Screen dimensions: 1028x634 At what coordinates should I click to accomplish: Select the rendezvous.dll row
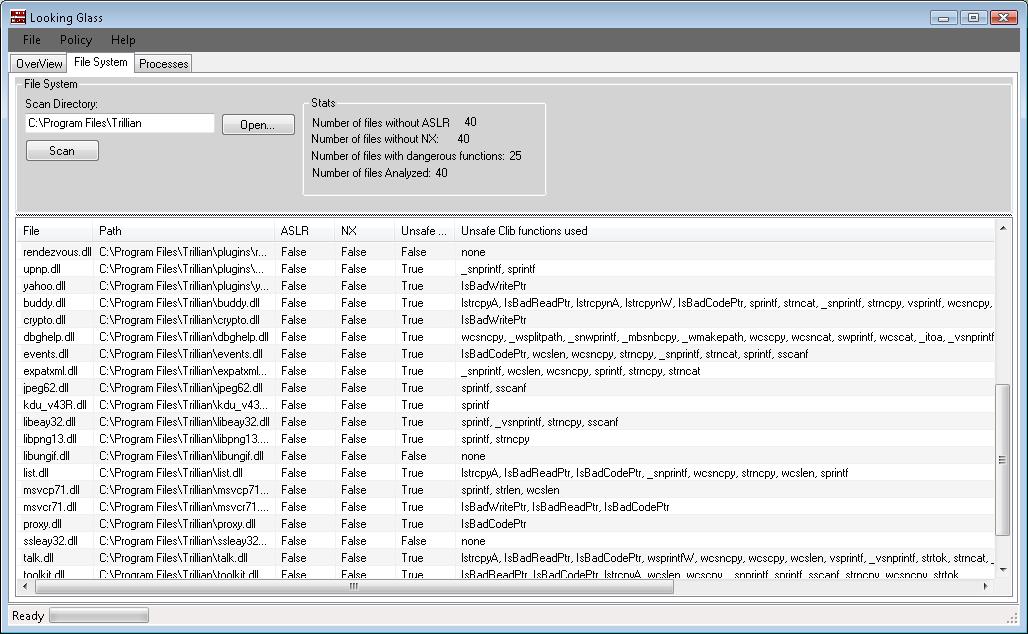(506, 252)
